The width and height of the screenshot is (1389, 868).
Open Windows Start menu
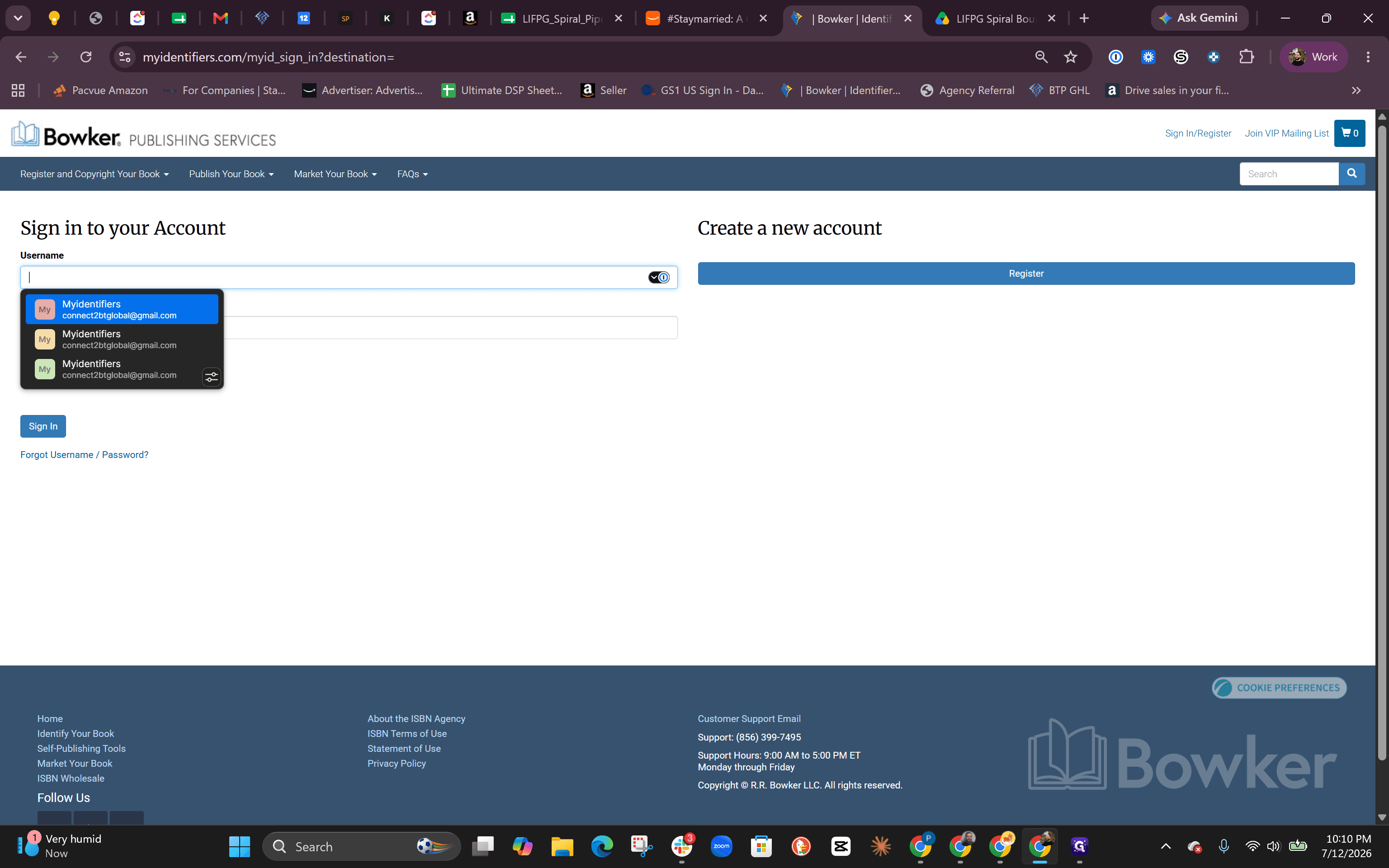coord(239,846)
